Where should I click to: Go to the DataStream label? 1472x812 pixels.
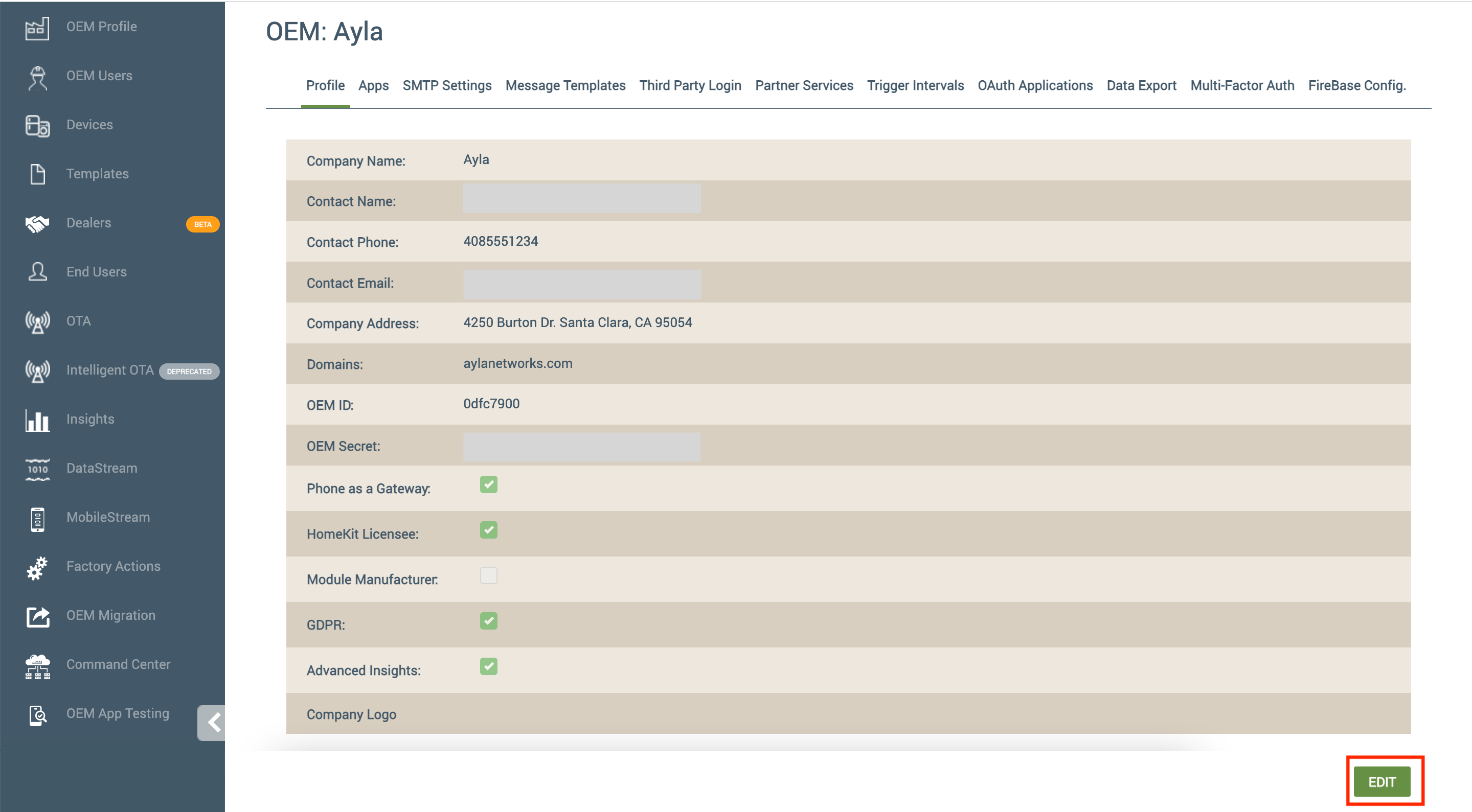(x=102, y=468)
